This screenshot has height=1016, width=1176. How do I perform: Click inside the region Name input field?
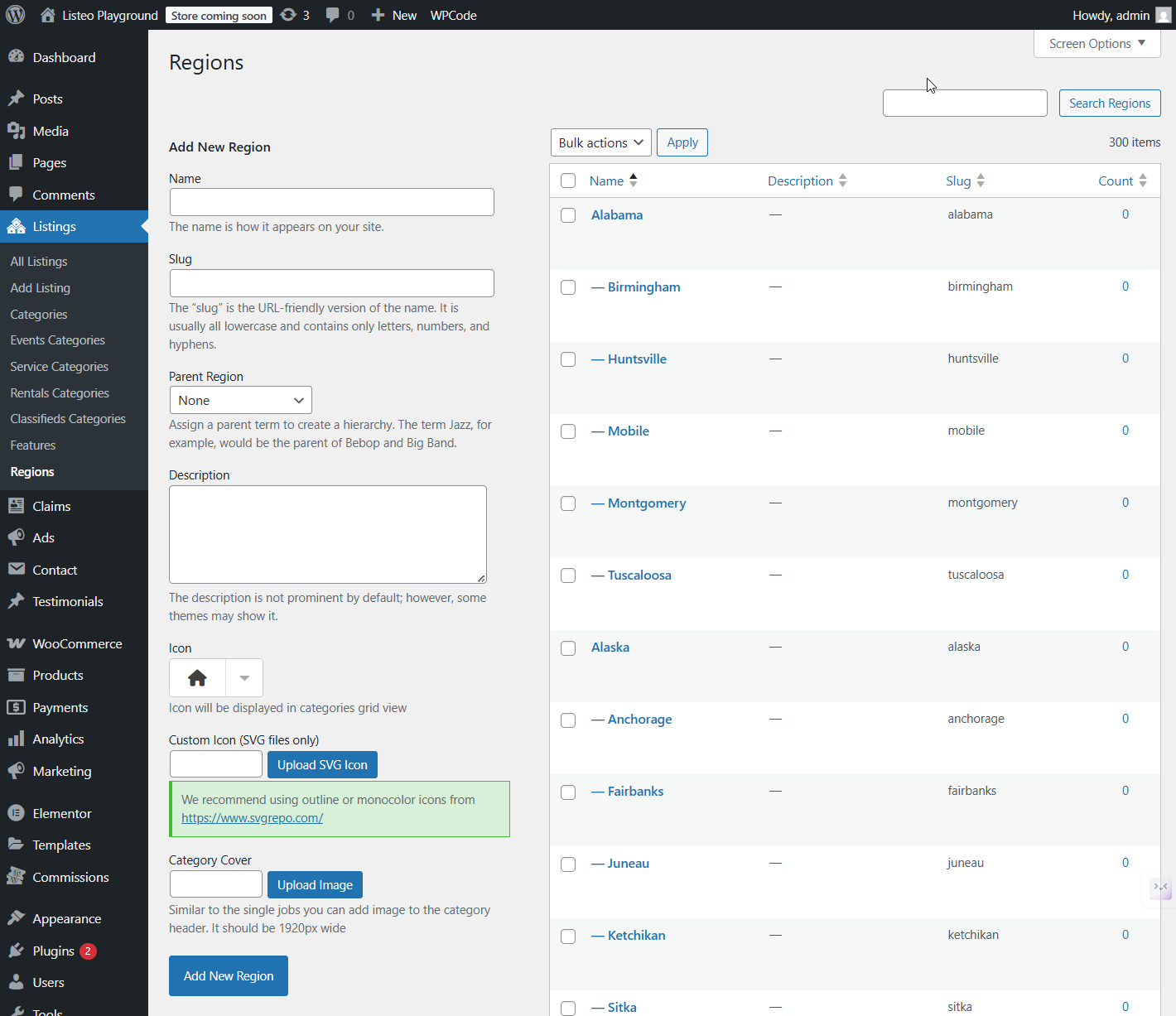click(x=331, y=202)
